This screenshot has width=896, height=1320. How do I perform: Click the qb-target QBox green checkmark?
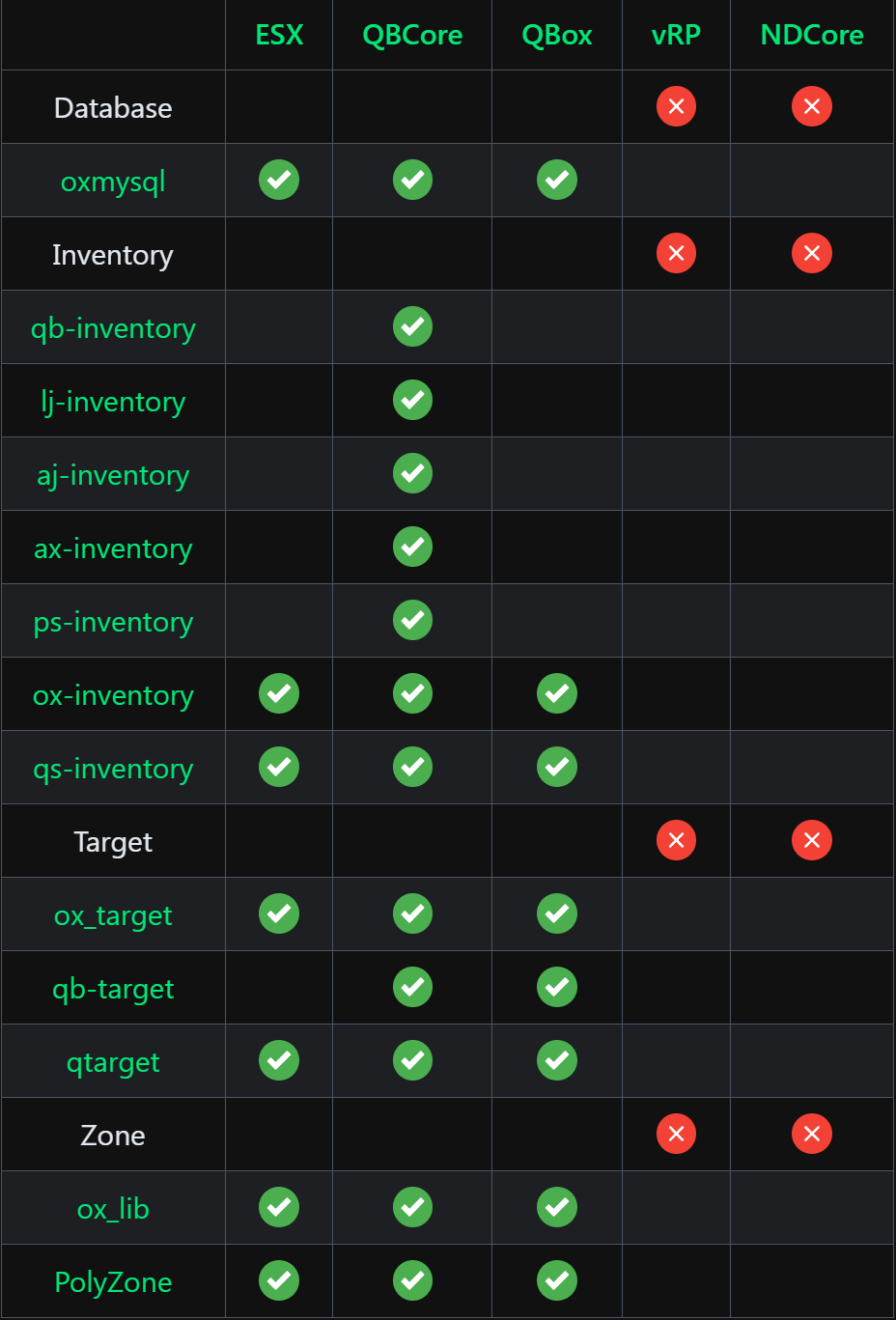click(557, 987)
